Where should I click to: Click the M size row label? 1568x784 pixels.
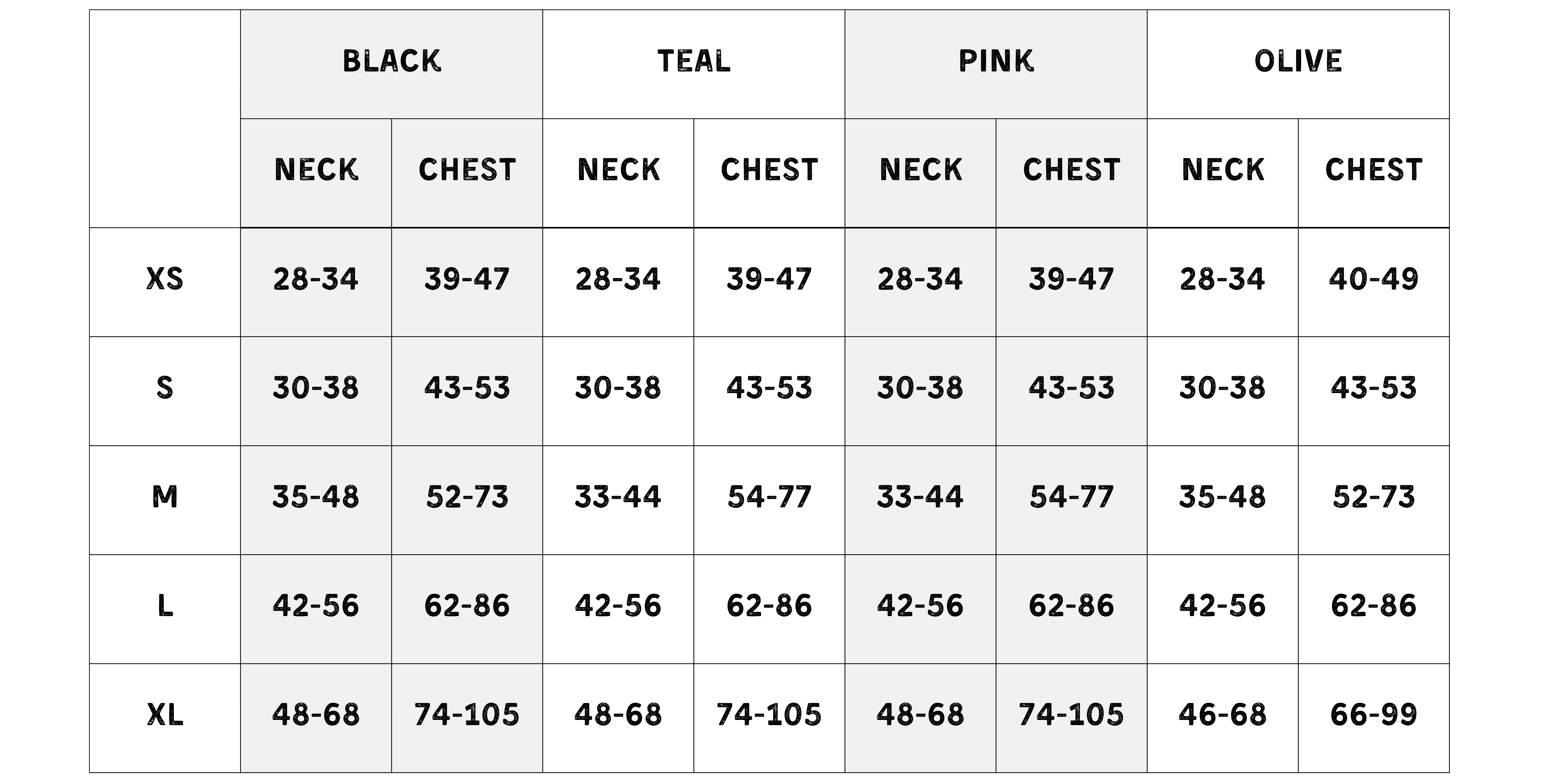pyautogui.click(x=165, y=497)
